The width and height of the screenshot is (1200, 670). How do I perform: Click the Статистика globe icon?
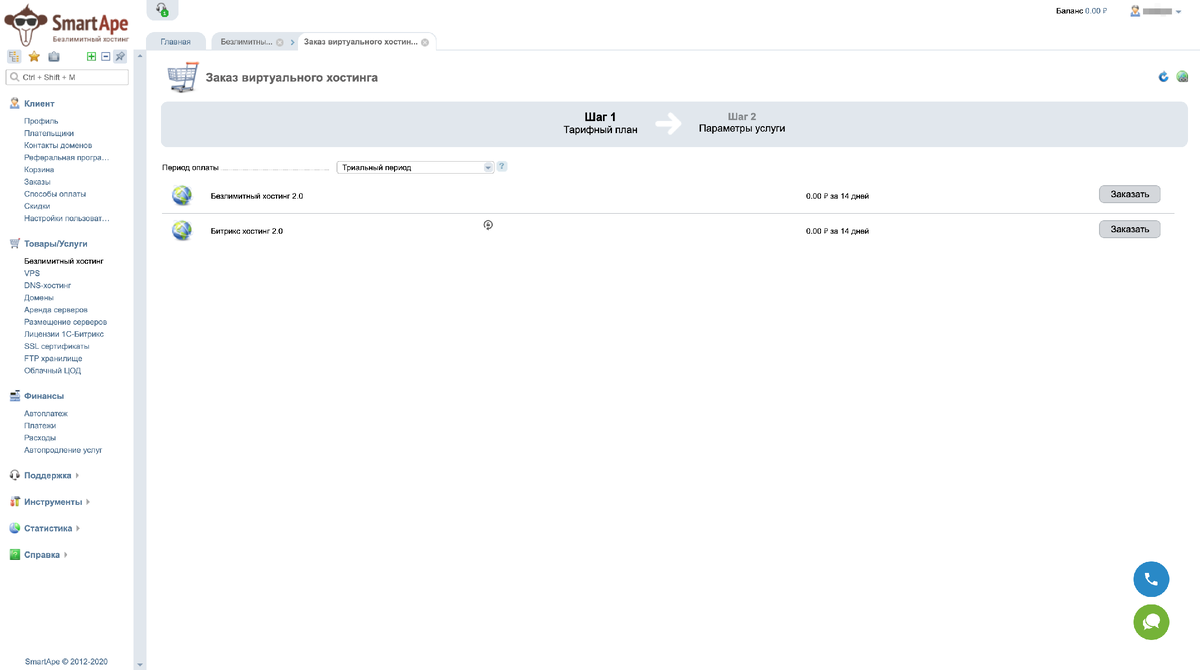[15, 528]
